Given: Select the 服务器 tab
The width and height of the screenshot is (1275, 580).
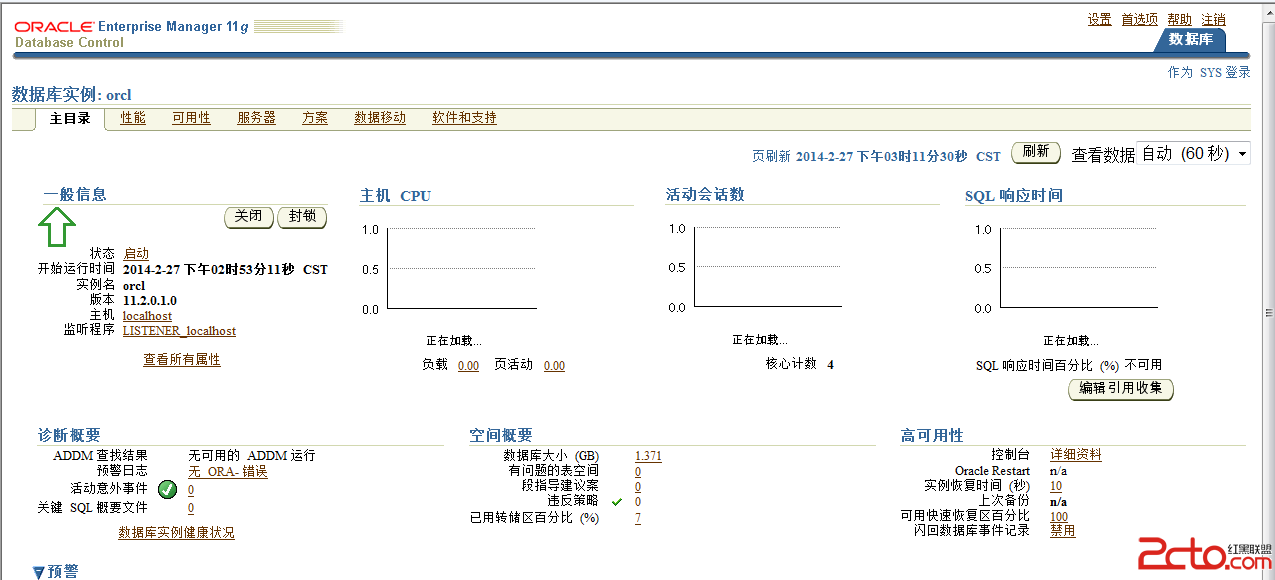Looking at the screenshot, I should coord(256,118).
